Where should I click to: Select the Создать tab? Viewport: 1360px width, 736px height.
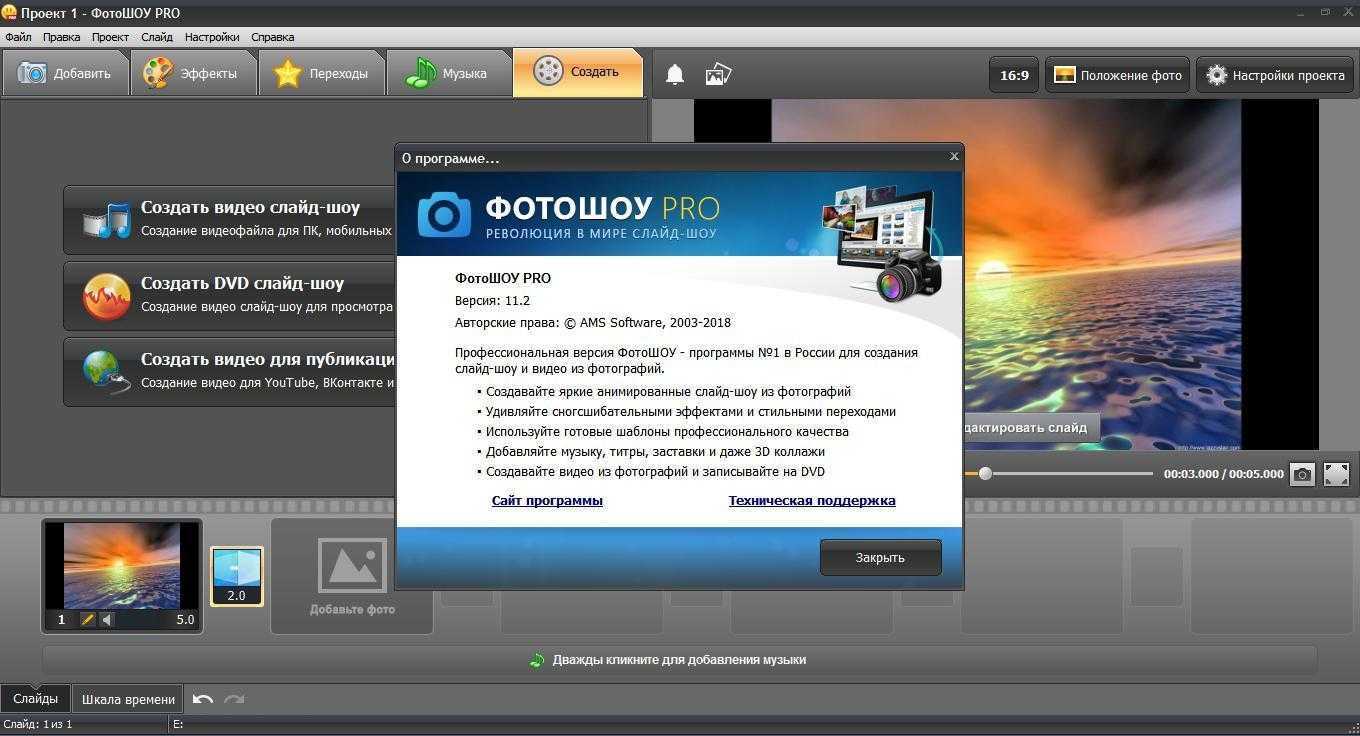click(578, 72)
